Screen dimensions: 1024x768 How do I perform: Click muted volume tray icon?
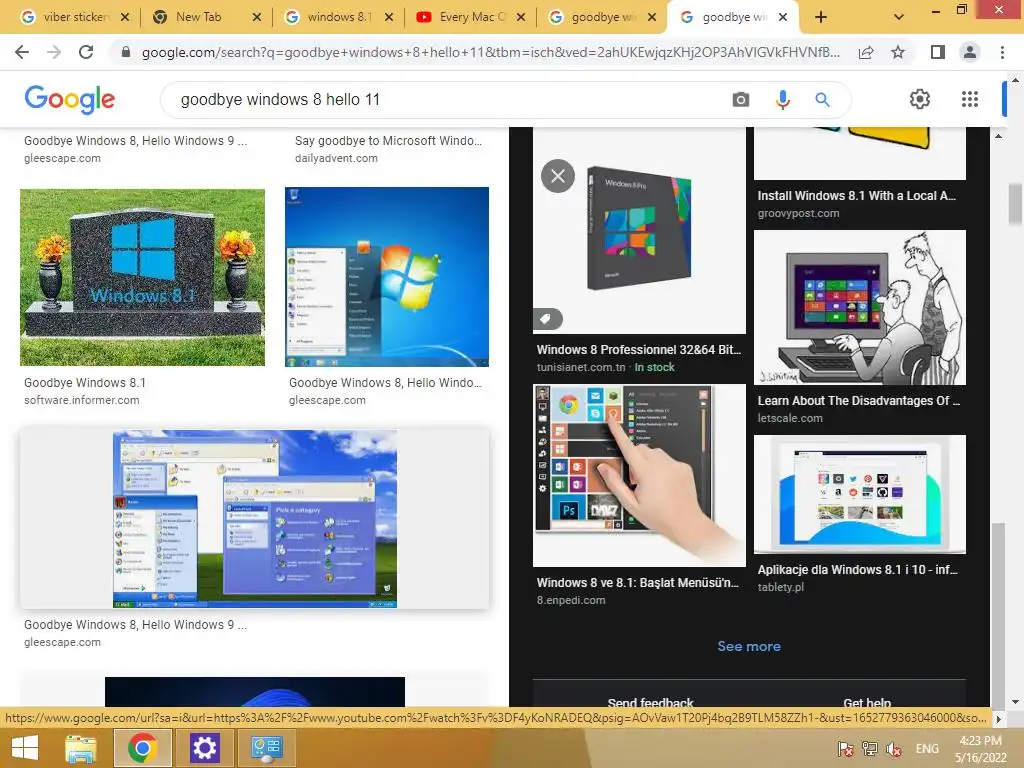[893, 748]
